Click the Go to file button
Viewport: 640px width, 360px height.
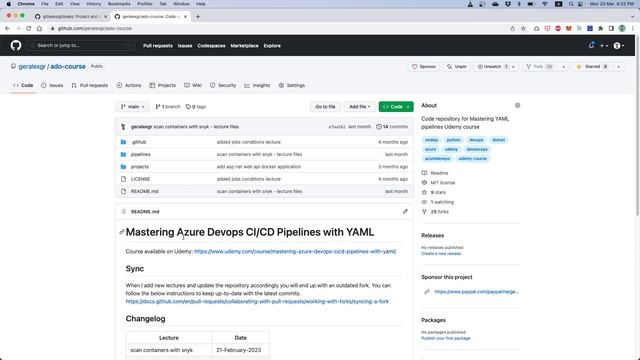pyautogui.click(x=325, y=107)
